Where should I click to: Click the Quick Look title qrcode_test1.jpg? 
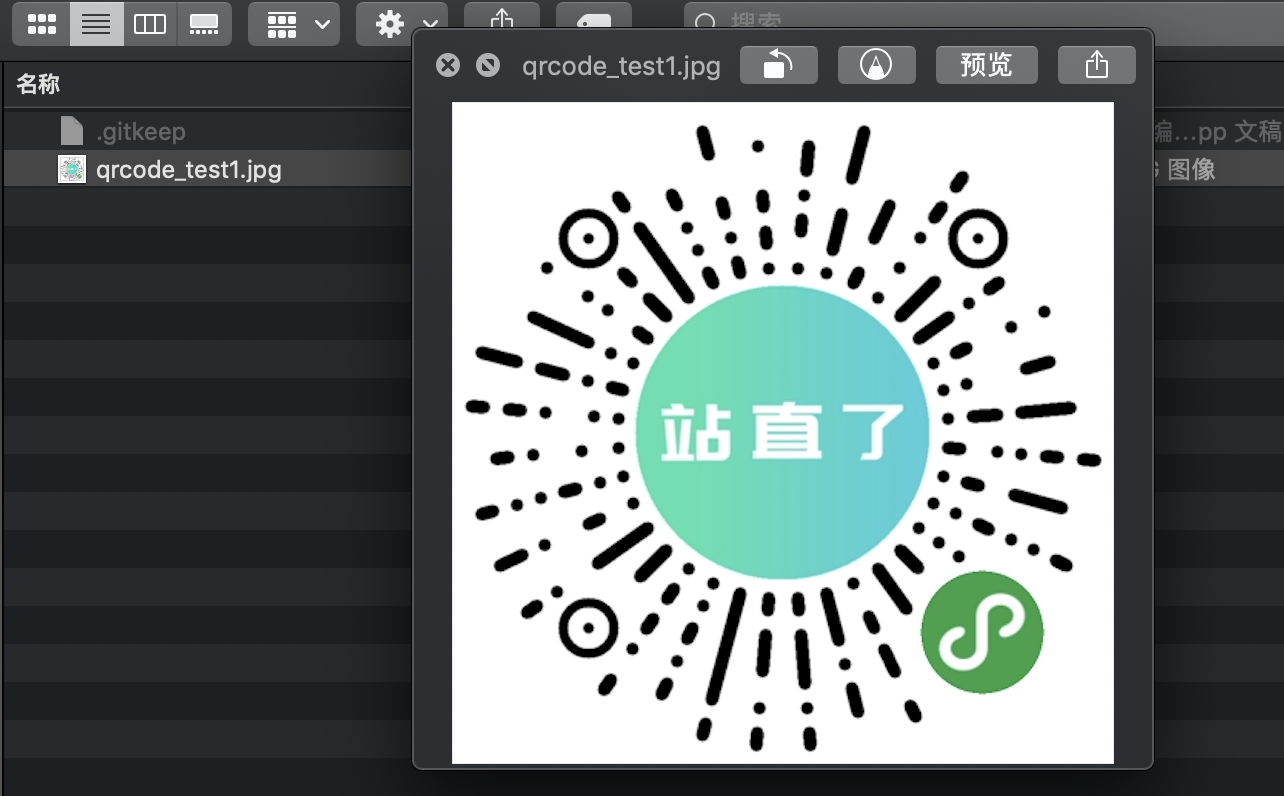point(621,66)
